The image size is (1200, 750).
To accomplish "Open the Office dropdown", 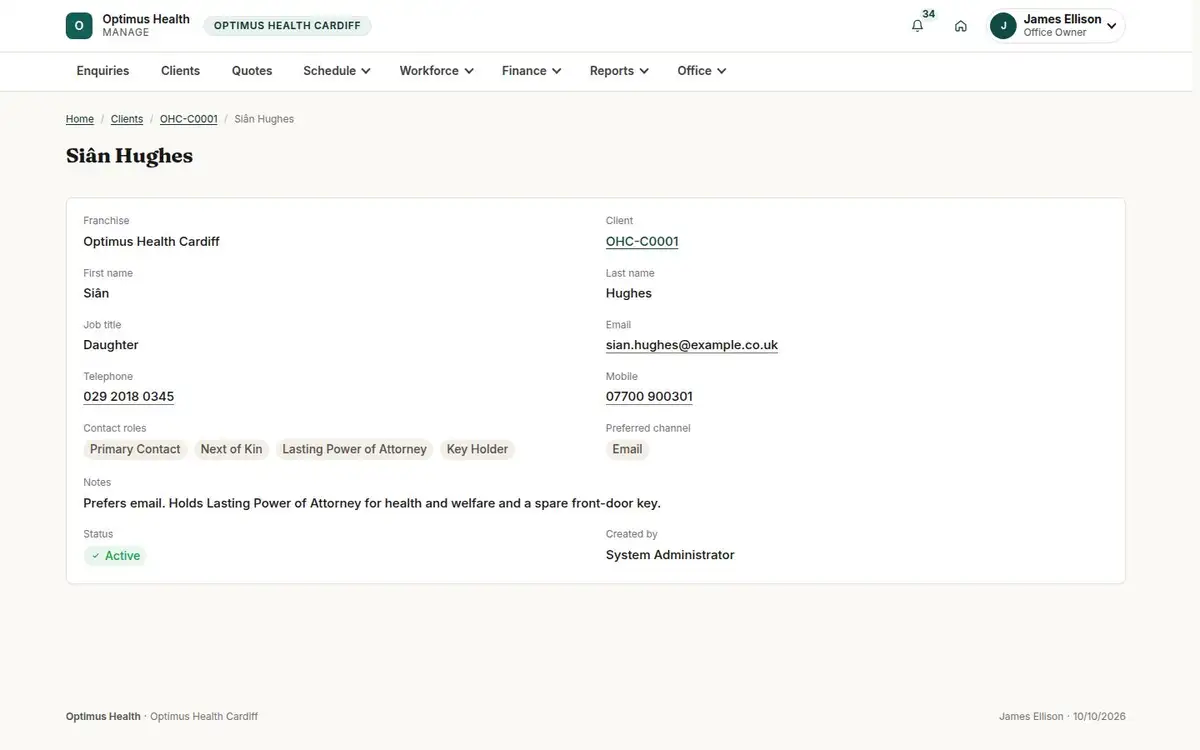I will coord(702,71).
